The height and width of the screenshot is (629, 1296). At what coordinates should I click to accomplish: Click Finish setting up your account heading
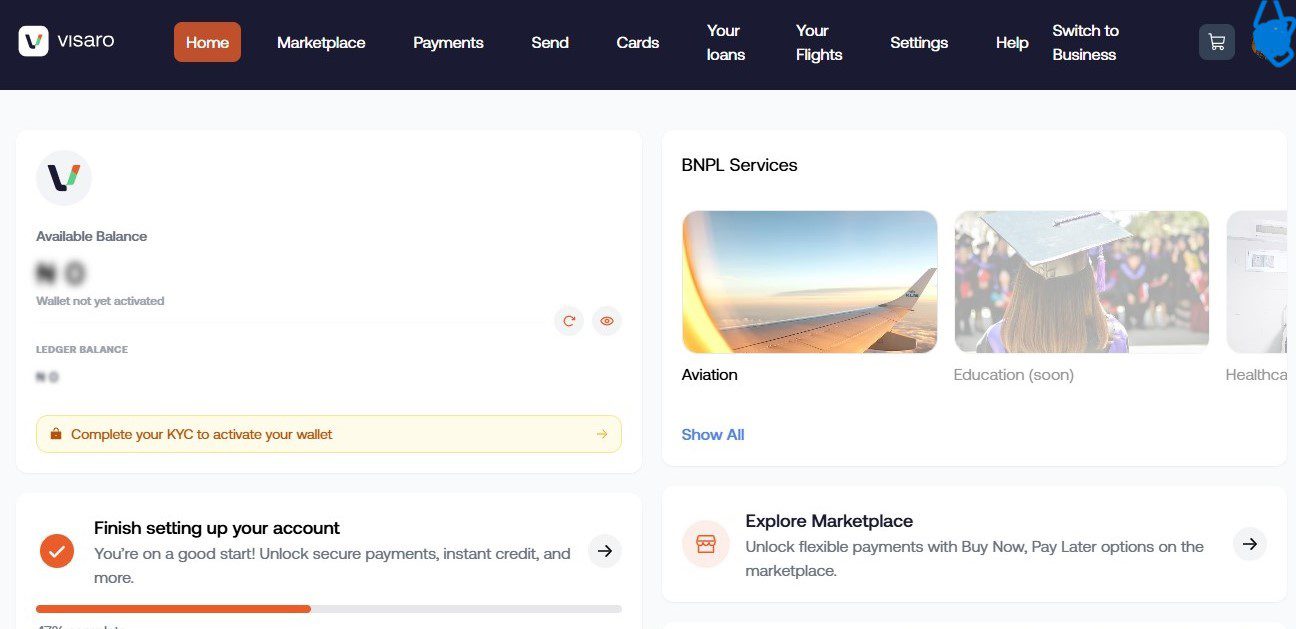pos(217,528)
